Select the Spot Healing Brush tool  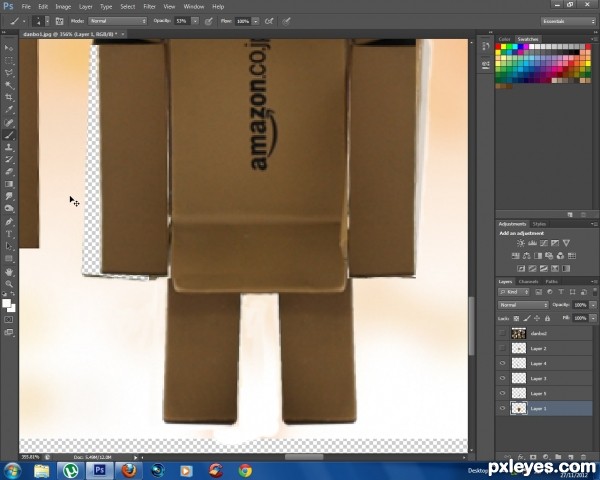[x=9, y=122]
